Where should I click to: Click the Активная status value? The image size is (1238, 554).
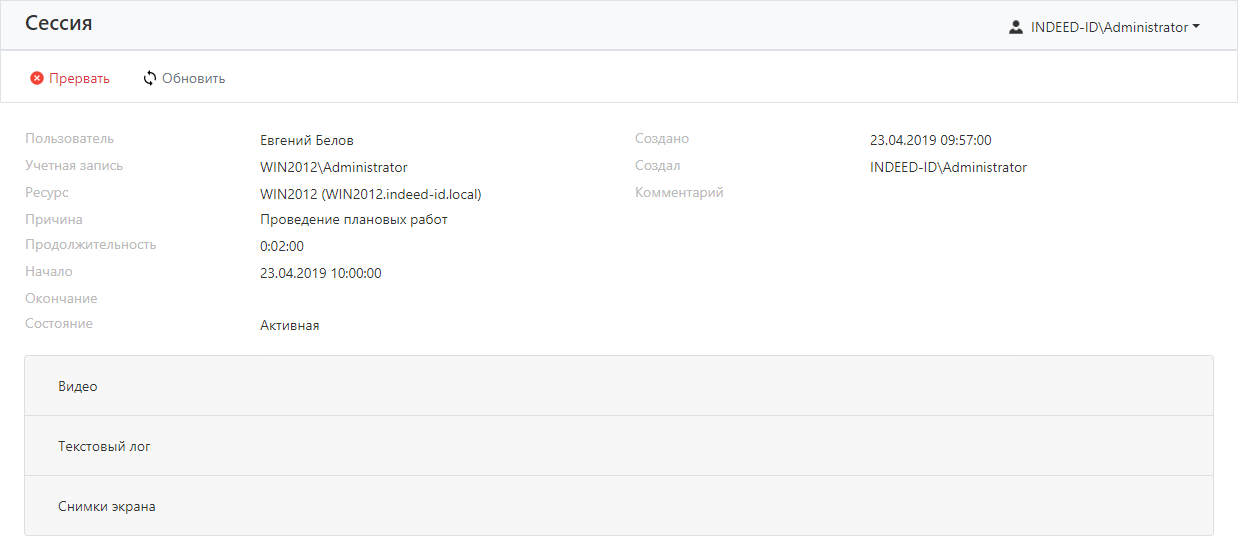click(x=289, y=325)
